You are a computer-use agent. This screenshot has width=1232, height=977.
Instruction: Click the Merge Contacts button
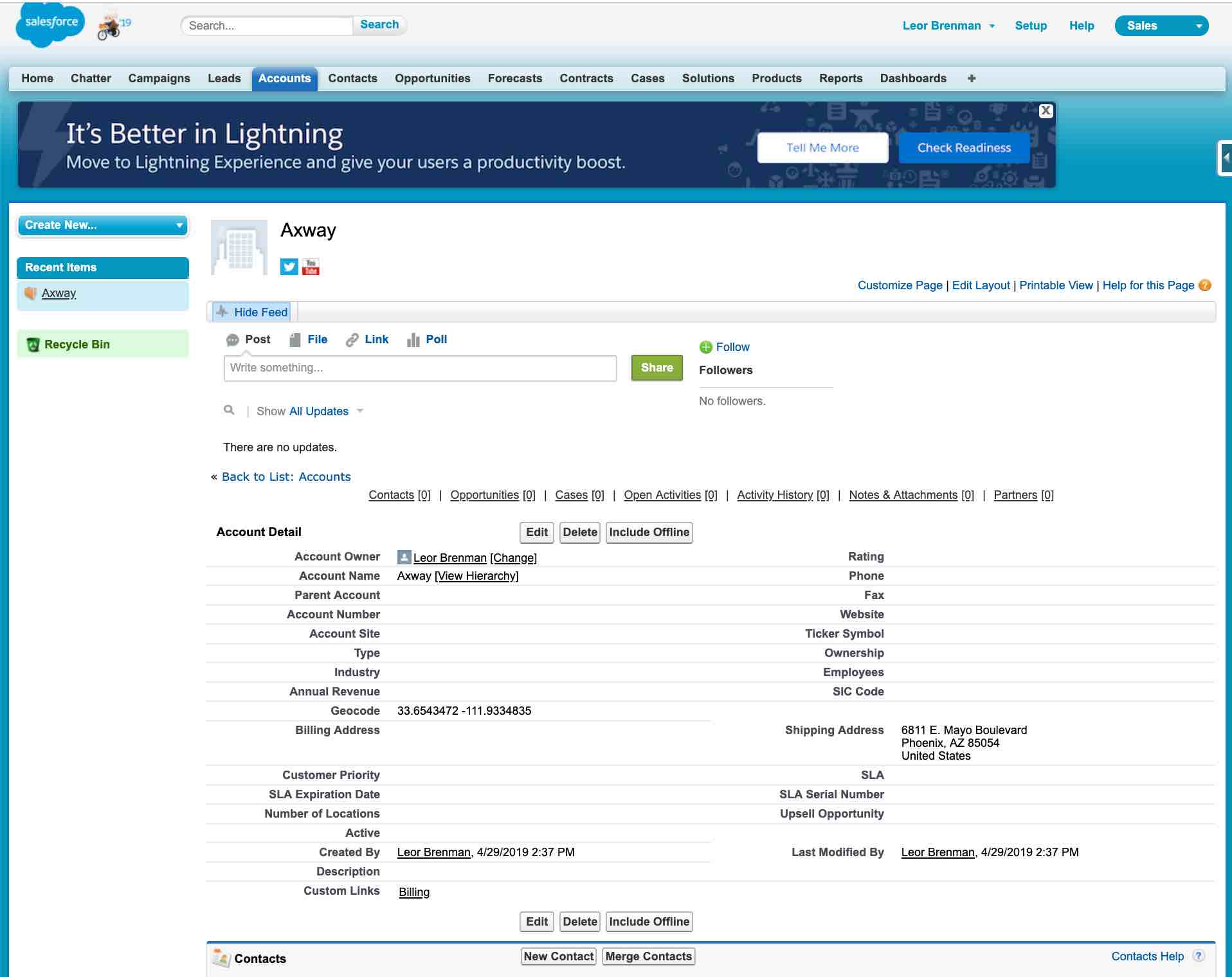[x=648, y=956]
